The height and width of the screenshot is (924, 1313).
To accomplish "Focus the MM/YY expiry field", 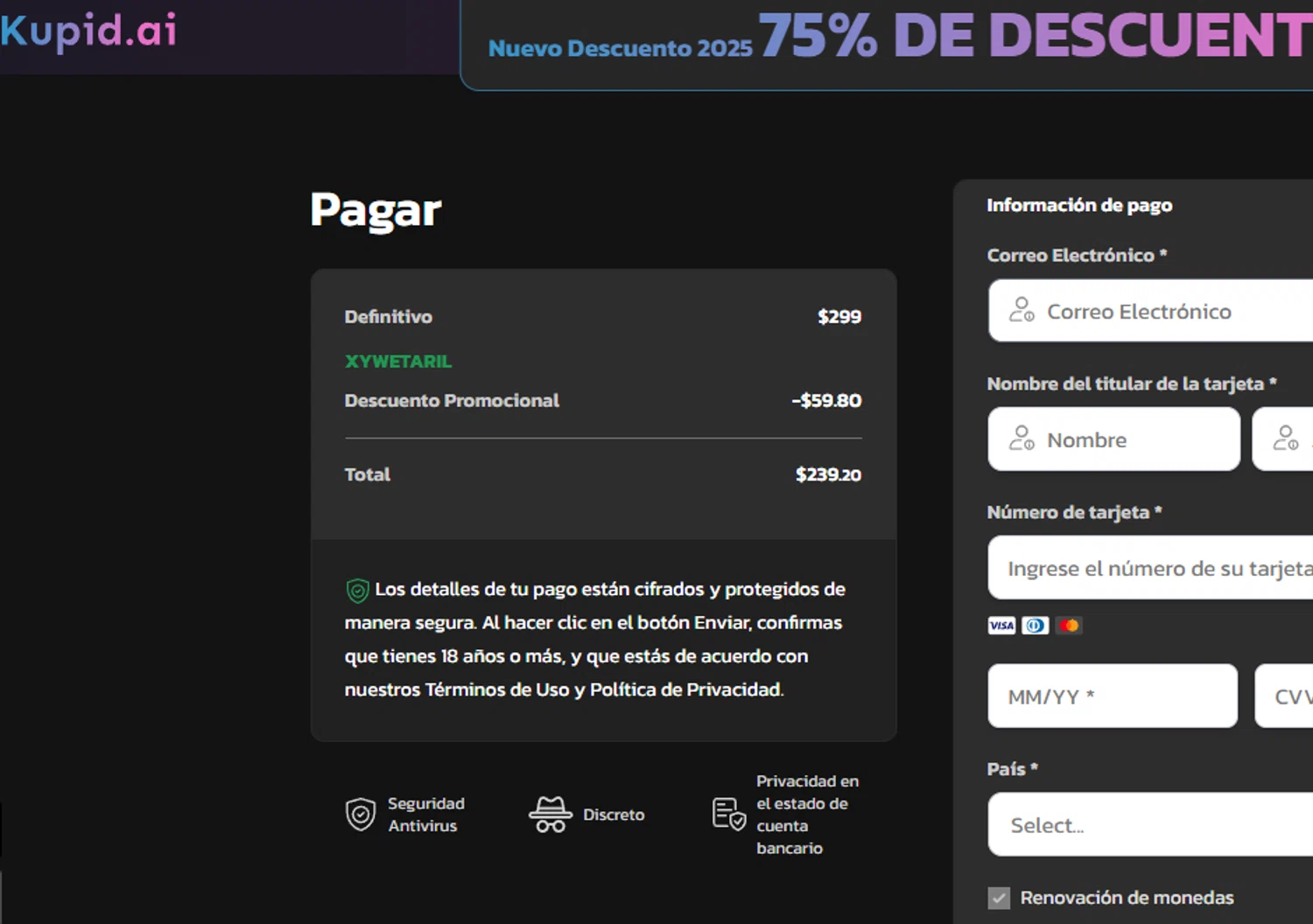I will [x=1113, y=696].
